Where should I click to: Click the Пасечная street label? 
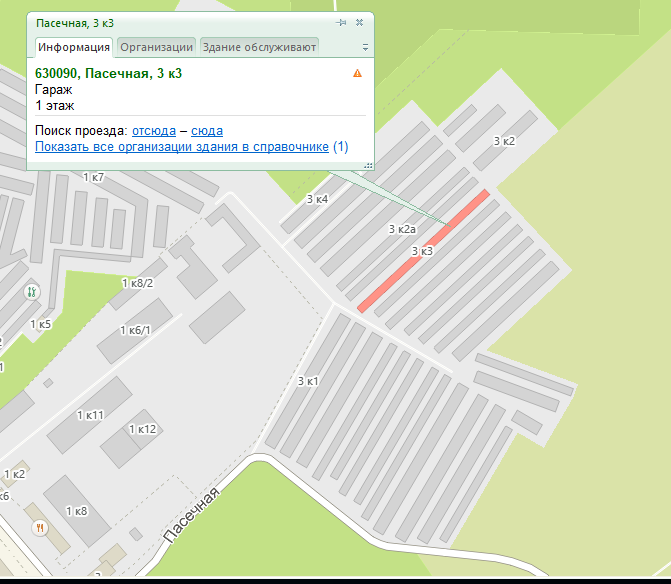(x=190, y=515)
